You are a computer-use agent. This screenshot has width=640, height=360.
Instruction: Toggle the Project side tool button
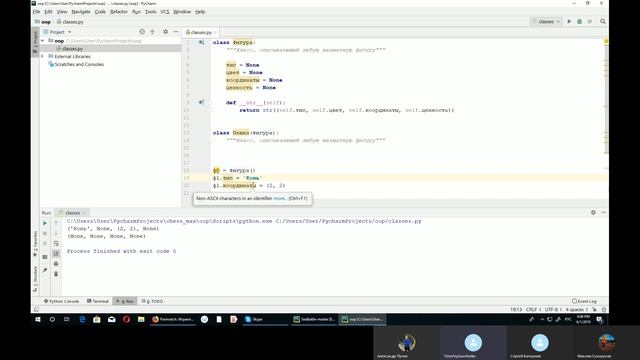(x=35, y=42)
